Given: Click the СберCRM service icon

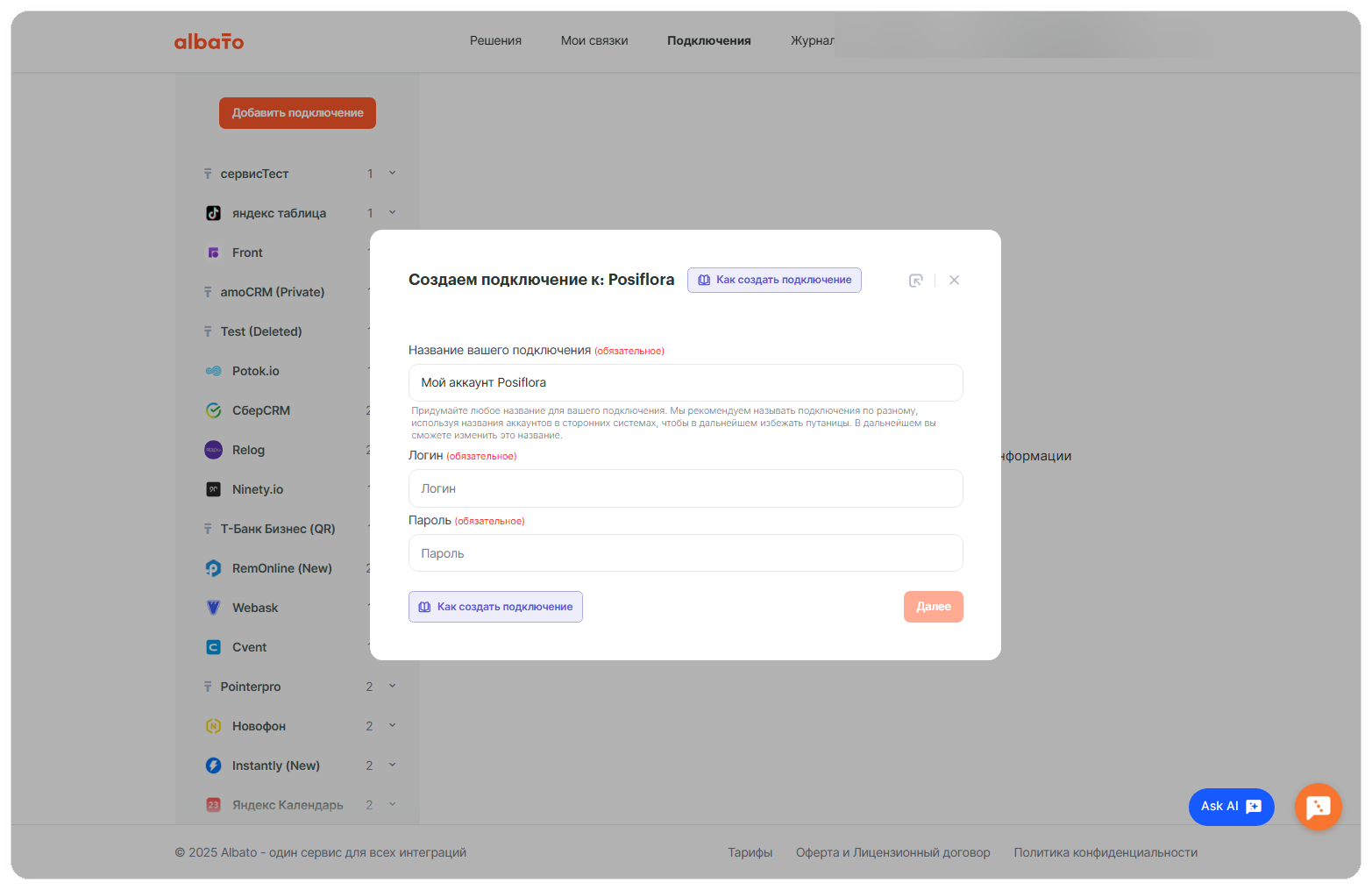Looking at the screenshot, I should tap(213, 410).
